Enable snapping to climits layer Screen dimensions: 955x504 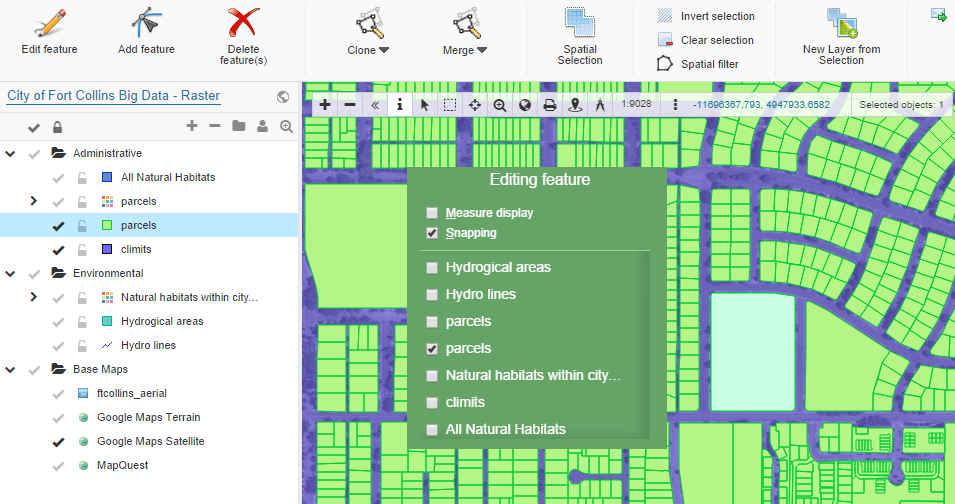(432, 402)
